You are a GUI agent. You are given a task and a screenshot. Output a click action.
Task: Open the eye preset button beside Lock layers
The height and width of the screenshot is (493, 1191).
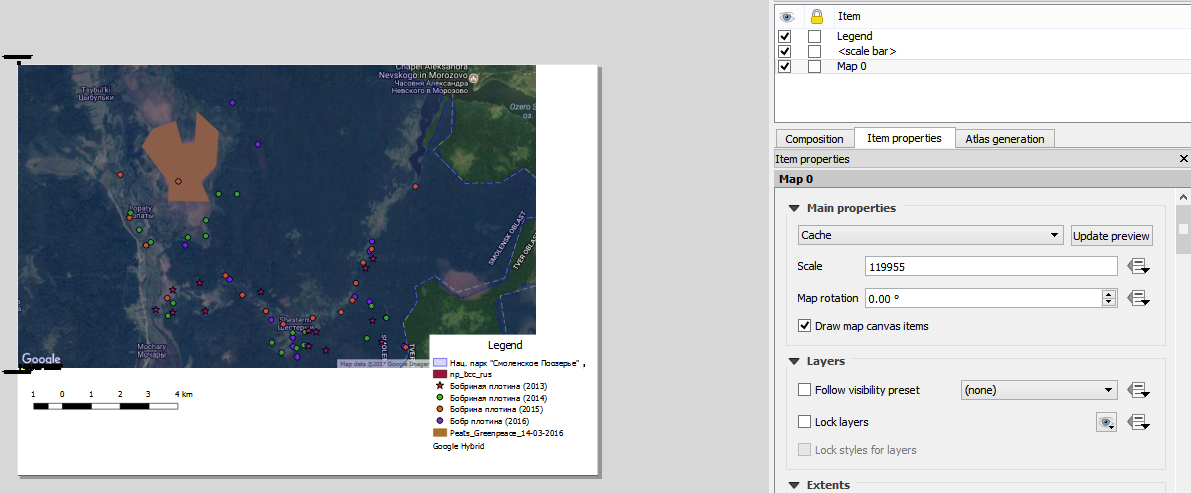click(1106, 423)
